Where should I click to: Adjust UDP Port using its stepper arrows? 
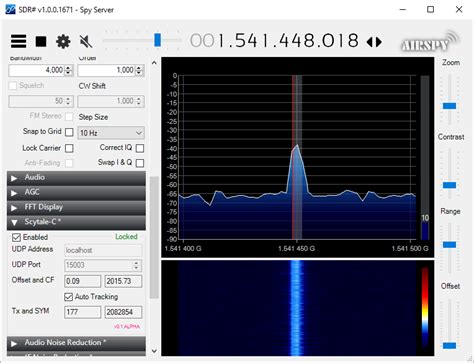click(136, 265)
